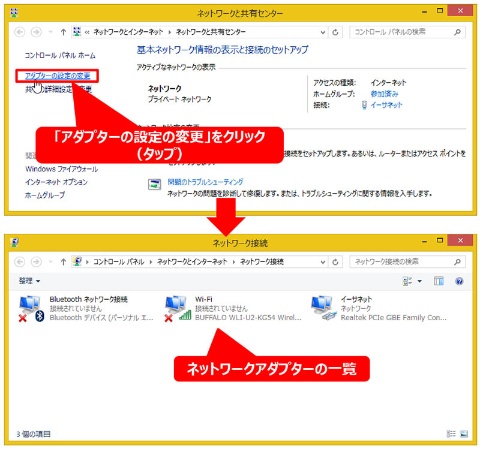This screenshot has width=480, height=455.
Task: Open ホームグループ link in sidebar
Action: tap(45, 195)
